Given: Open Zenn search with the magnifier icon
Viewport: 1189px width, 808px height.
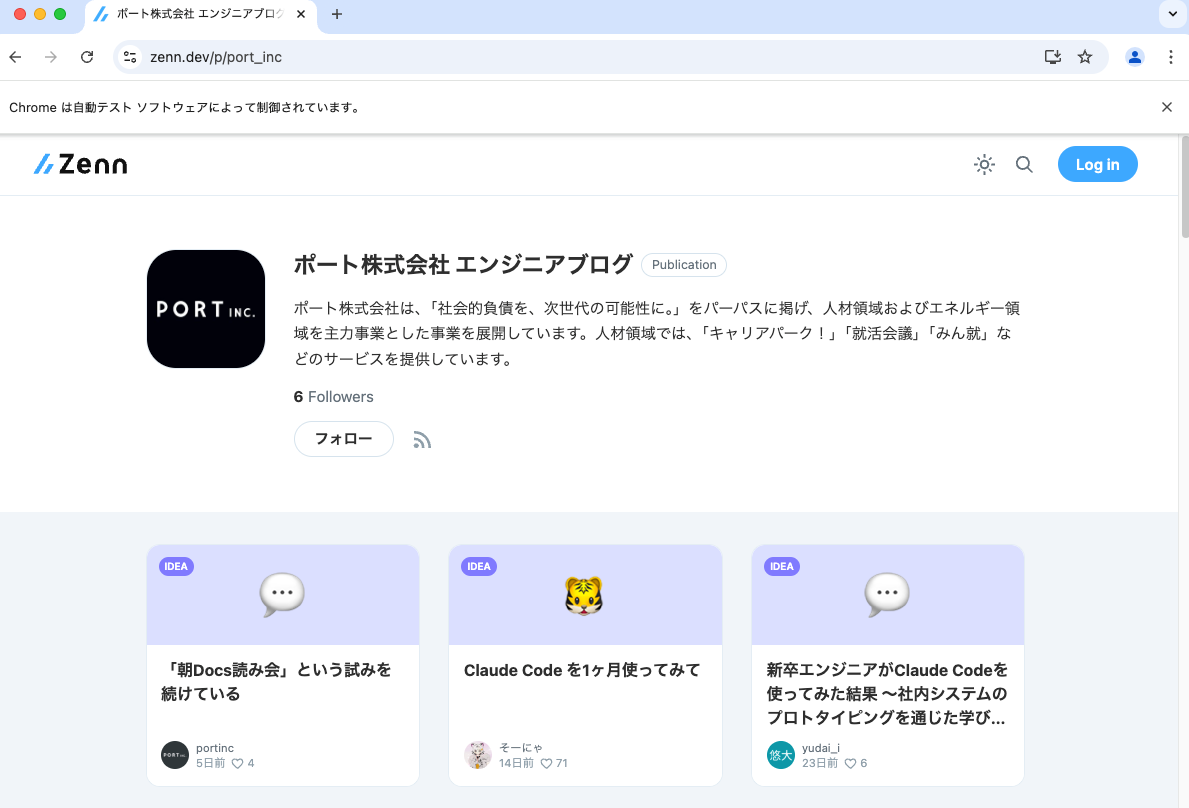Looking at the screenshot, I should 1024,164.
